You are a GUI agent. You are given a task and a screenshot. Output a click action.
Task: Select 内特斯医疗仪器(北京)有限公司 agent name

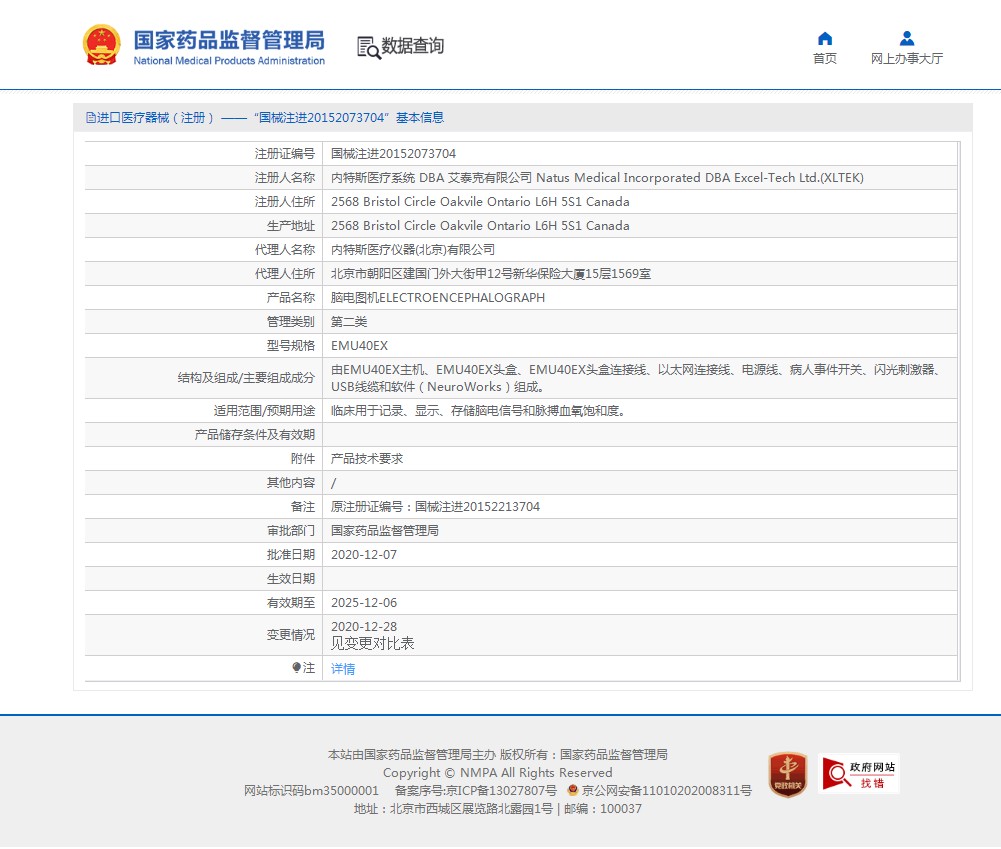pos(412,250)
